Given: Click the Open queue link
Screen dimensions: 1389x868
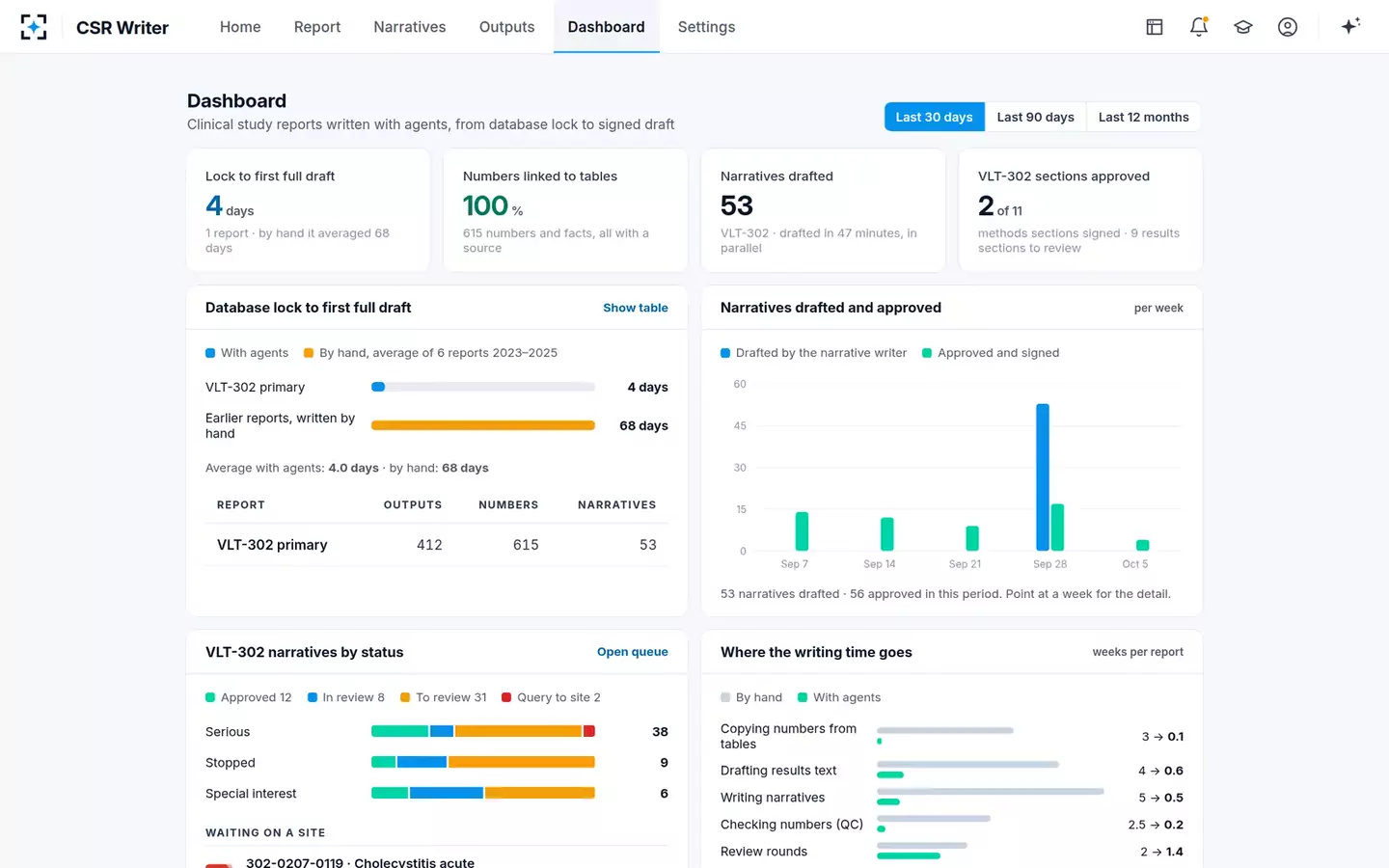Looking at the screenshot, I should (633, 652).
